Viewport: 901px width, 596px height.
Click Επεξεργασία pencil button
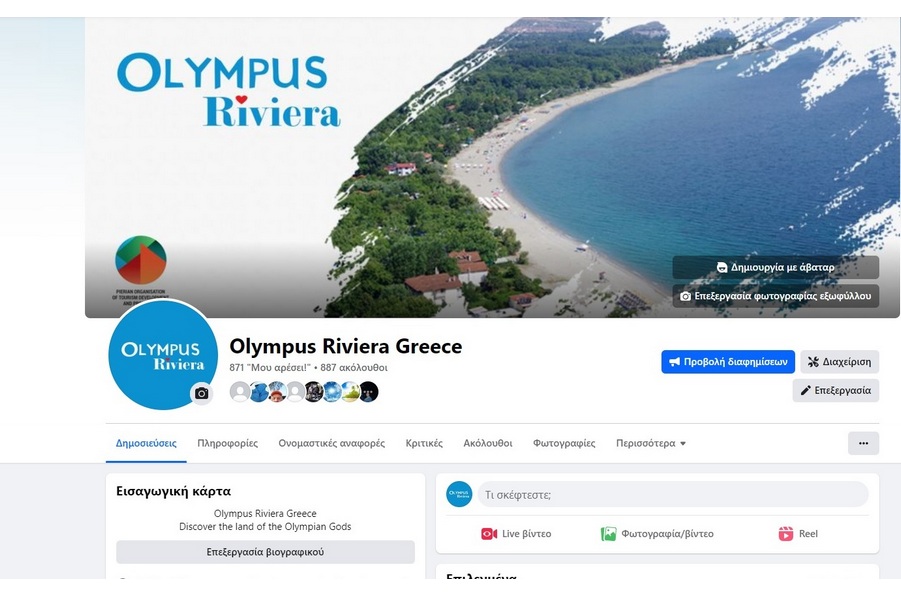click(835, 390)
